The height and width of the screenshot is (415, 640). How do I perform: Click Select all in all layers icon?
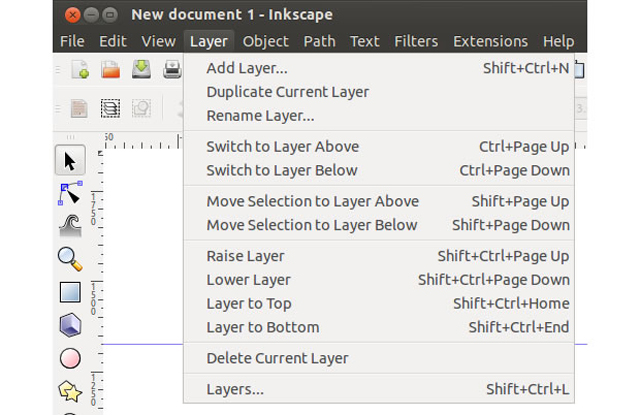(x=110, y=107)
